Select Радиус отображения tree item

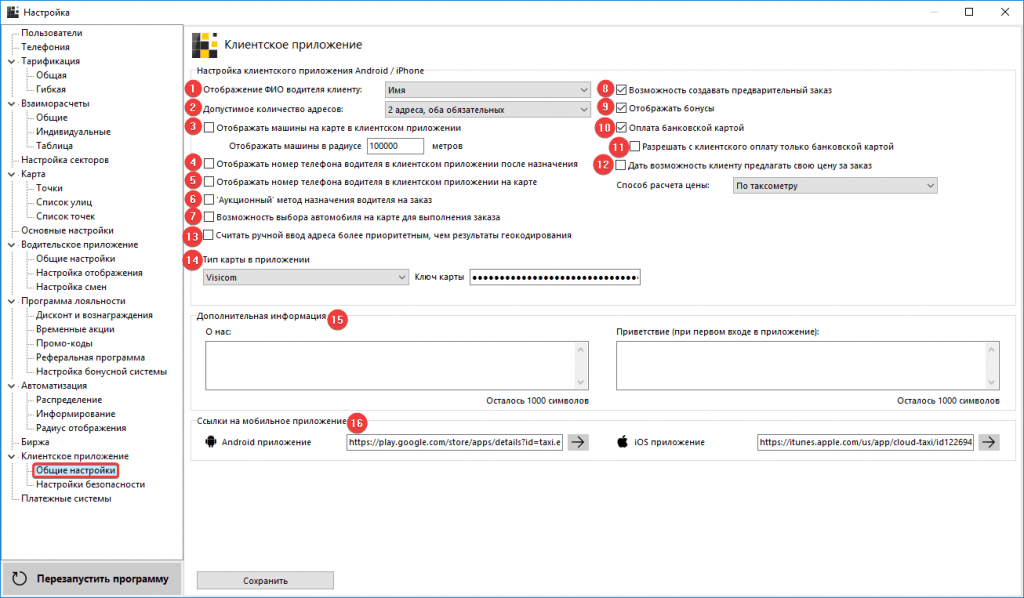click(x=81, y=428)
